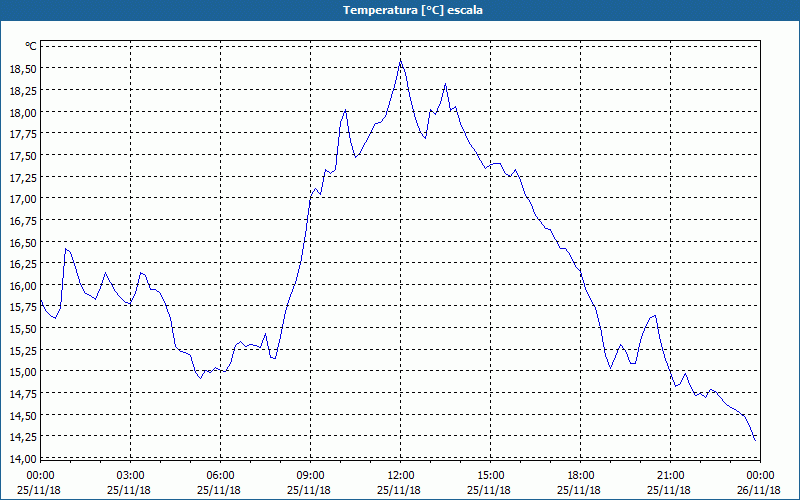The height and width of the screenshot is (500, 800).
Task: Pick the 17,25 temperature label
Action: [23, 177]
